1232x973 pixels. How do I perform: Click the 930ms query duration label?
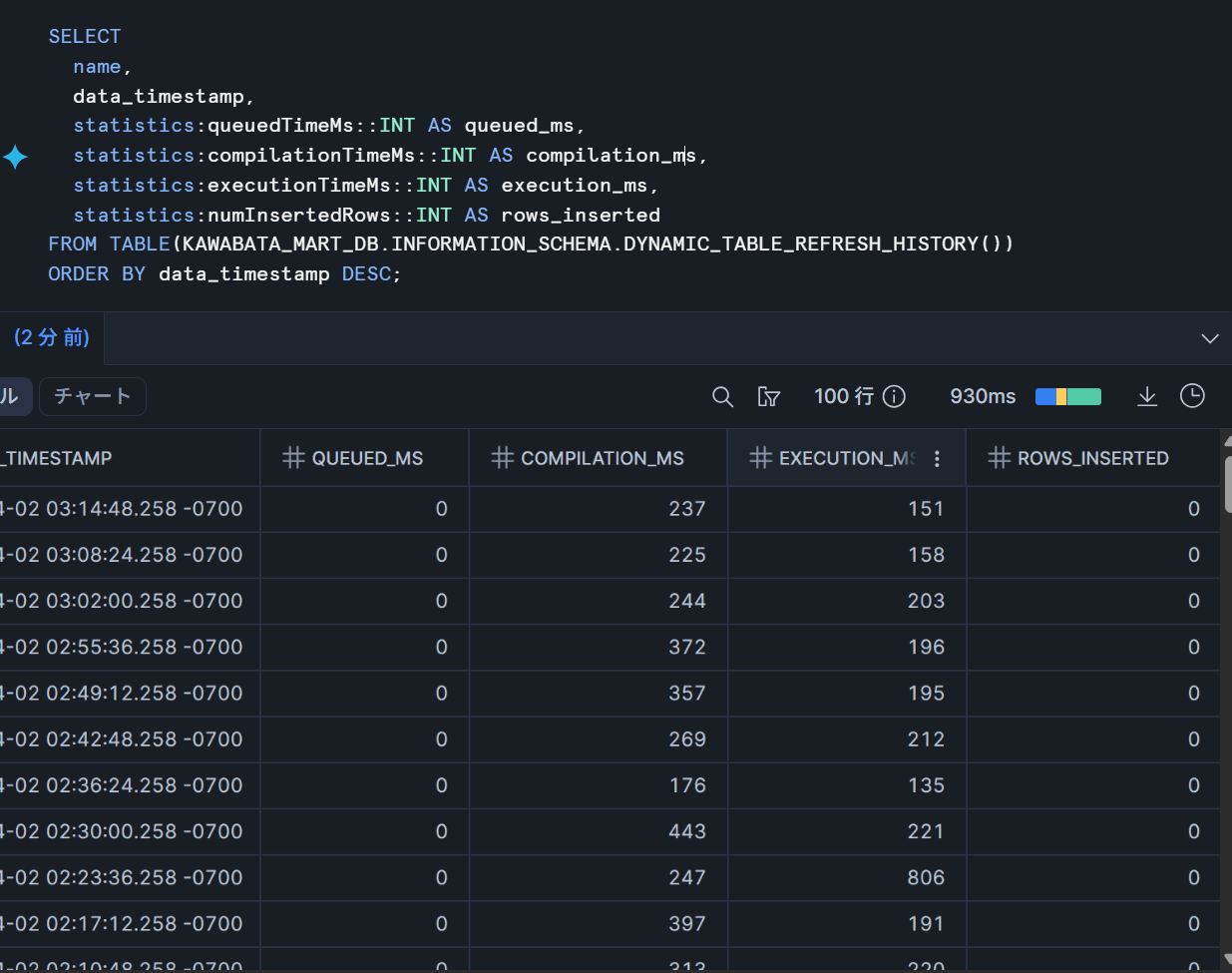point(982,397)
